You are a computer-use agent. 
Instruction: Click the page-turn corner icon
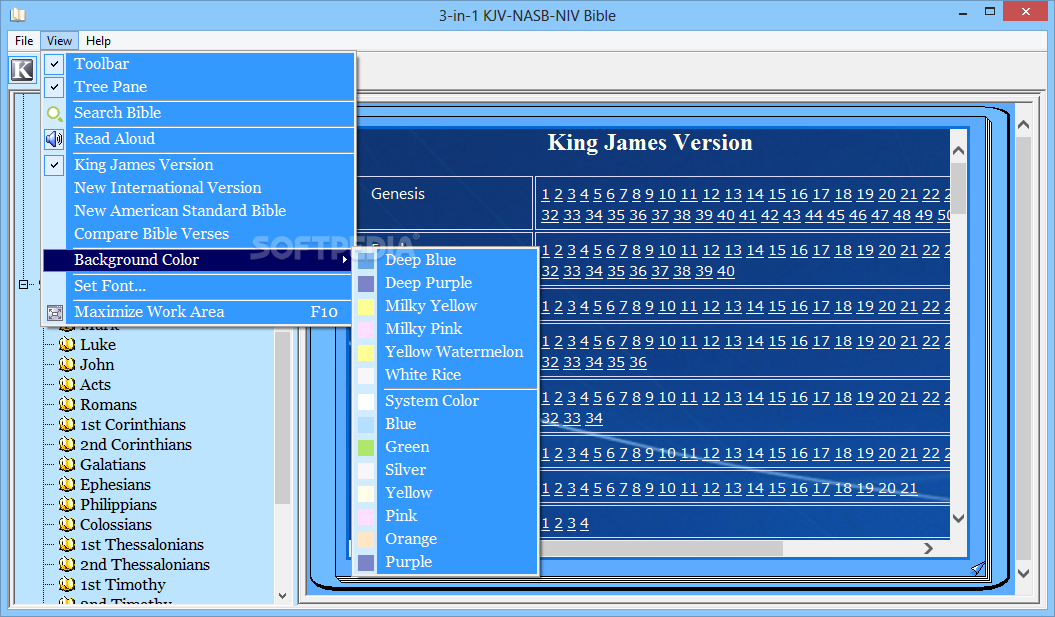pos(978,569)
